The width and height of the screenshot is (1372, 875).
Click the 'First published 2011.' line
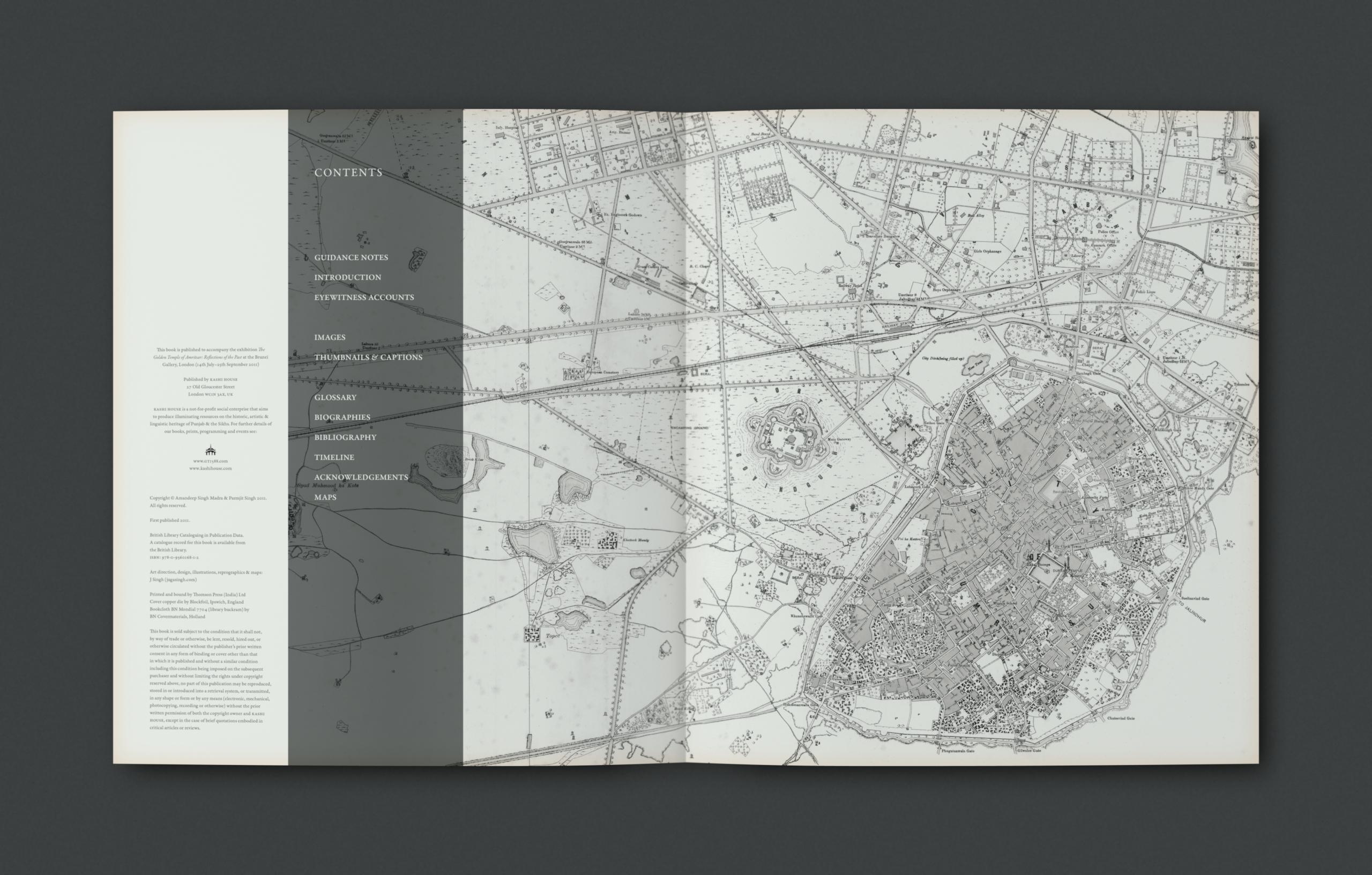(170, 521)
